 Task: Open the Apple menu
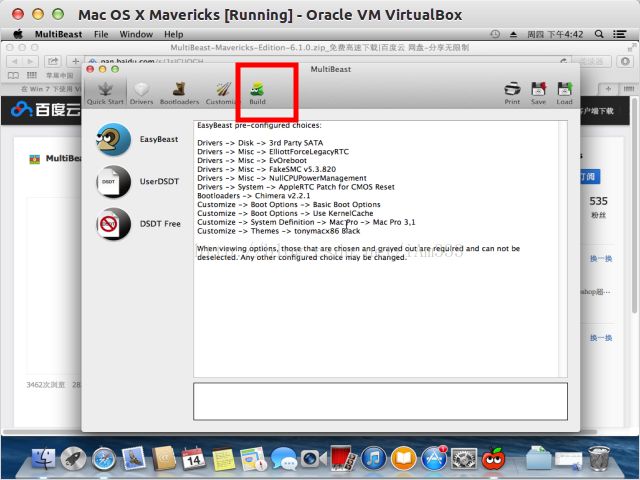click(x=18, y=34)
